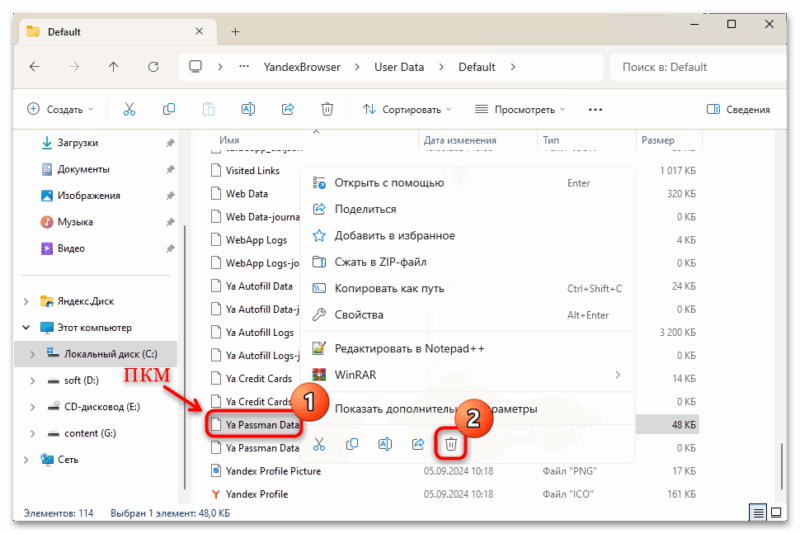Open Музыка in quick access
Screen dimensions: 800x534
click(x=74, y=222)
